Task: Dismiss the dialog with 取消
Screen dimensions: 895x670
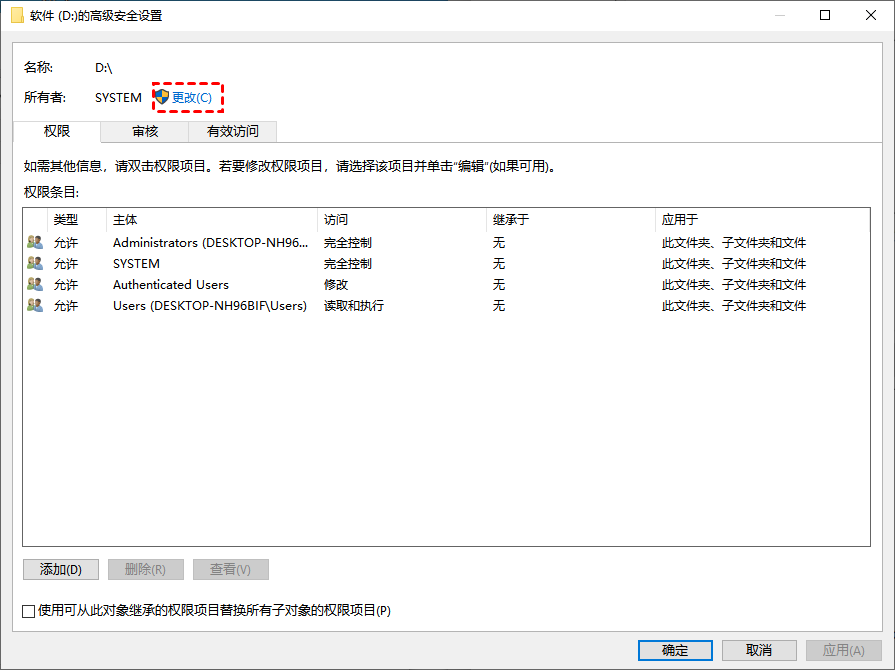Action: click(x=759, y=650)
